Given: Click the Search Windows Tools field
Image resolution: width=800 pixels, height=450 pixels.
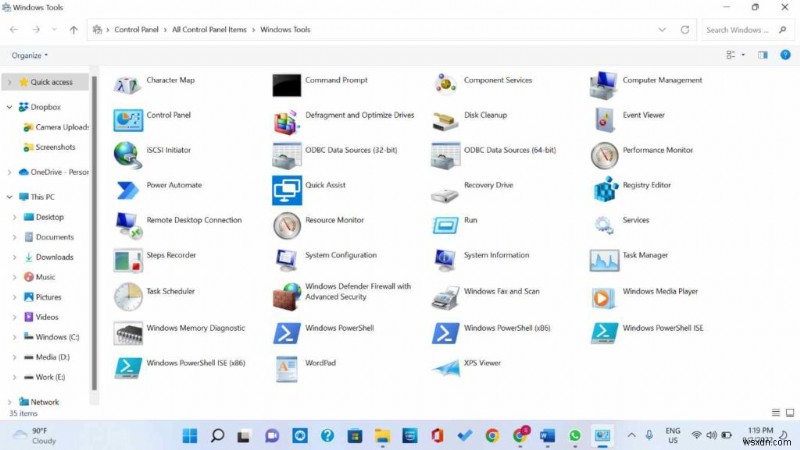Looking at the screenshot, I should click(747, 30).
